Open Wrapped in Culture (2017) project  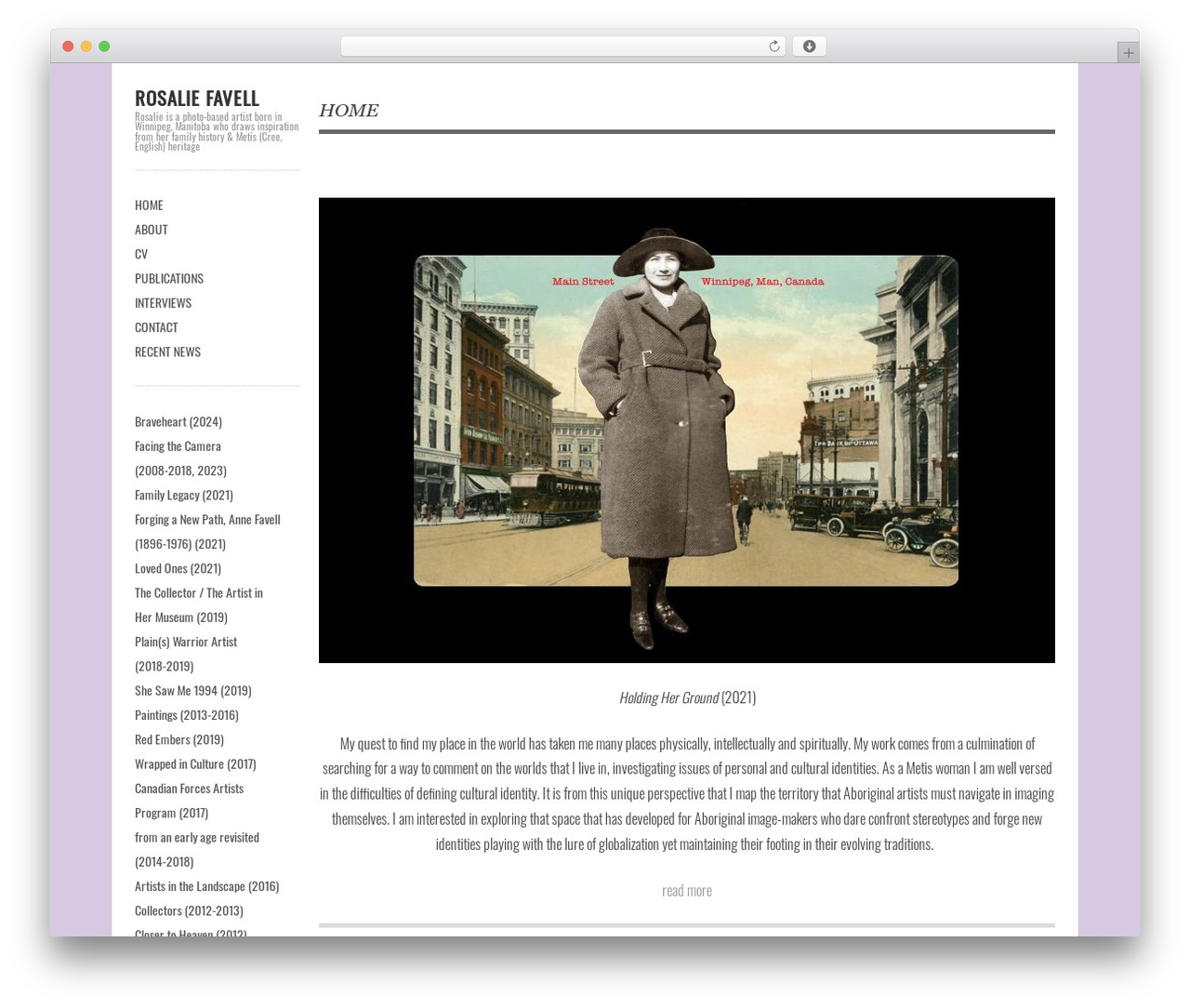click(x=195, y=763)
